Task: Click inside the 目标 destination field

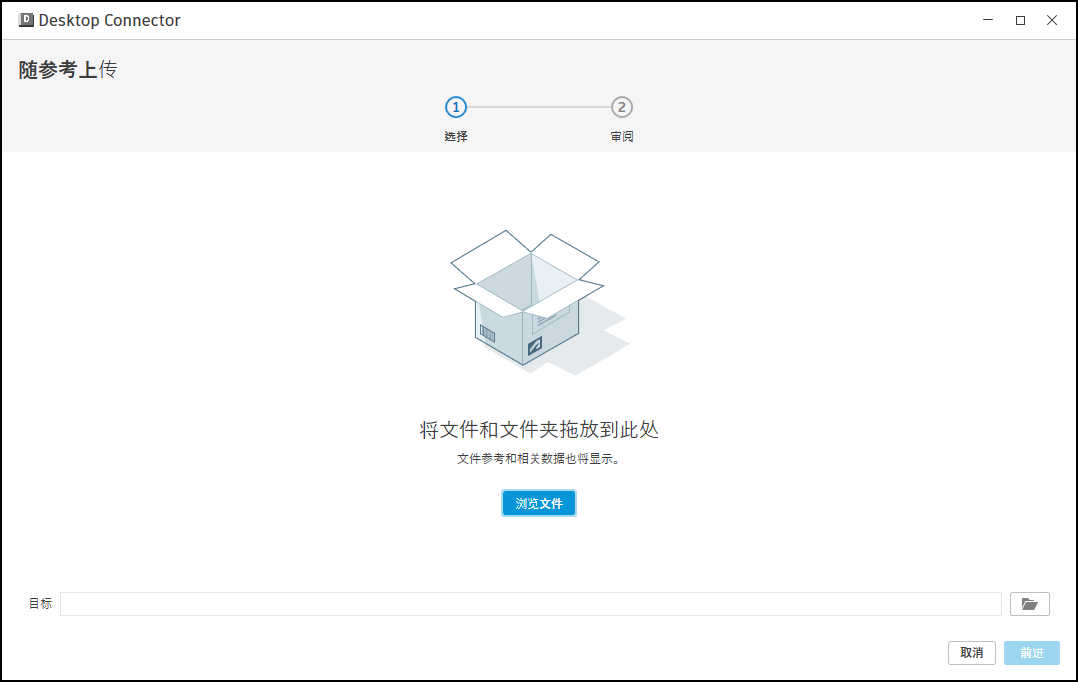Action: click(x=530, y=604)
